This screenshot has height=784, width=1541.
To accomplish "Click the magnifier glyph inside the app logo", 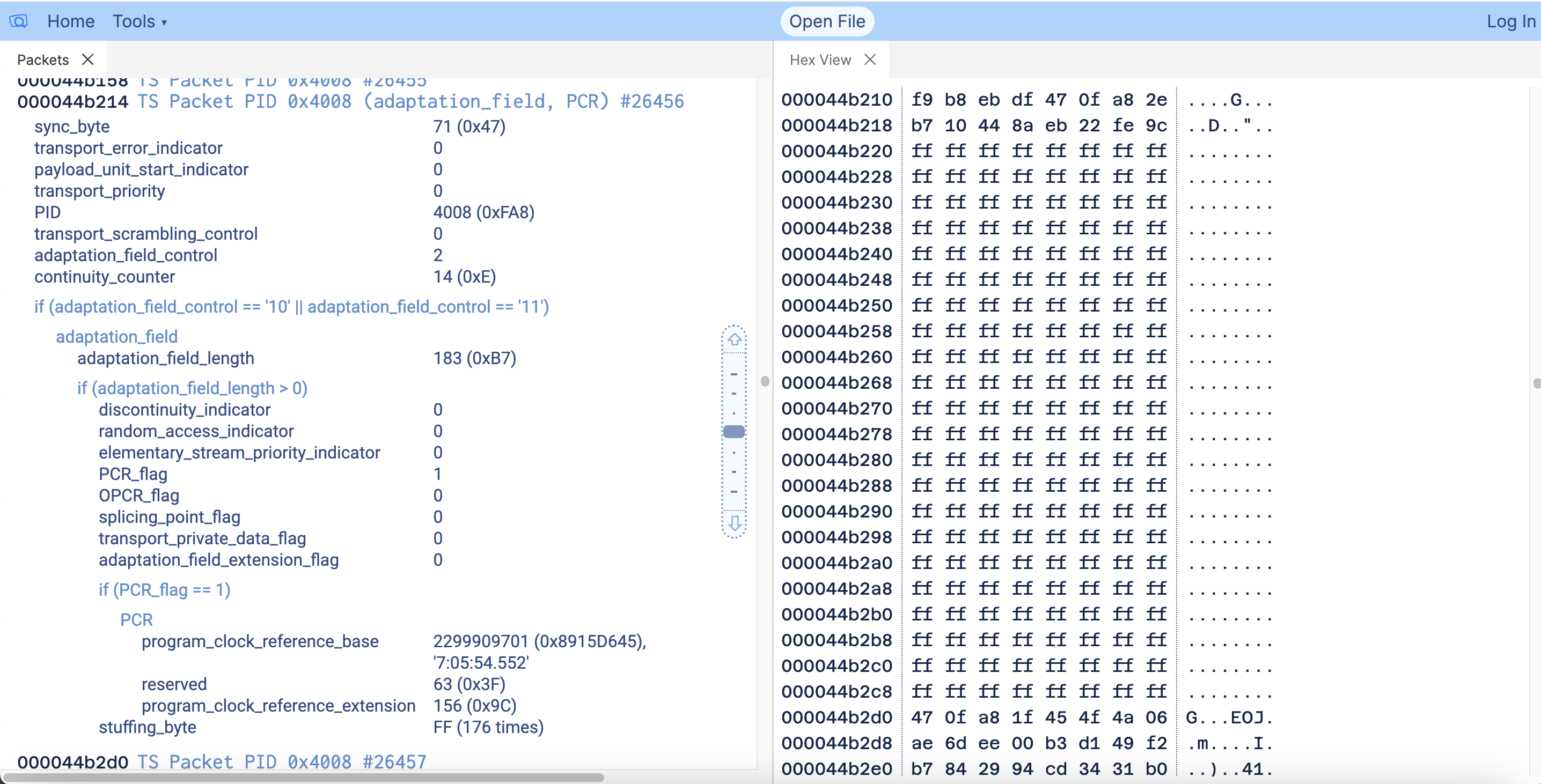I will 19,21.
